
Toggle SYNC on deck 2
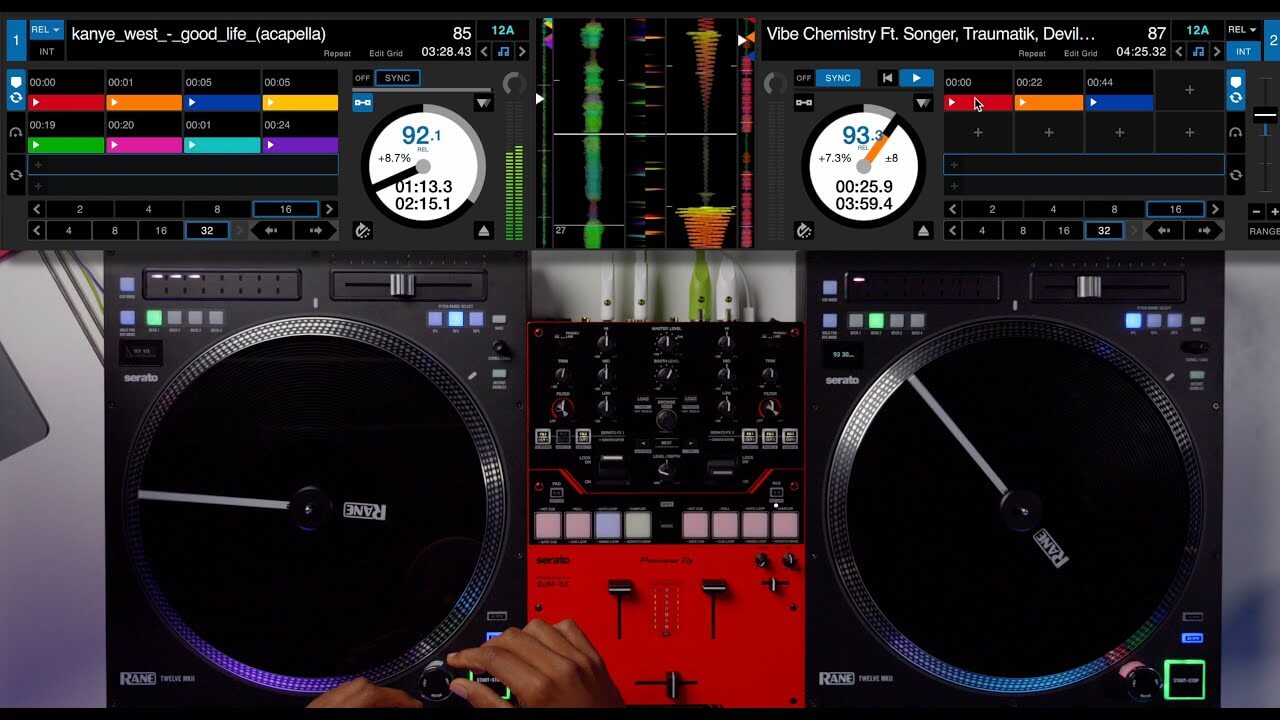tap(838, 78)
